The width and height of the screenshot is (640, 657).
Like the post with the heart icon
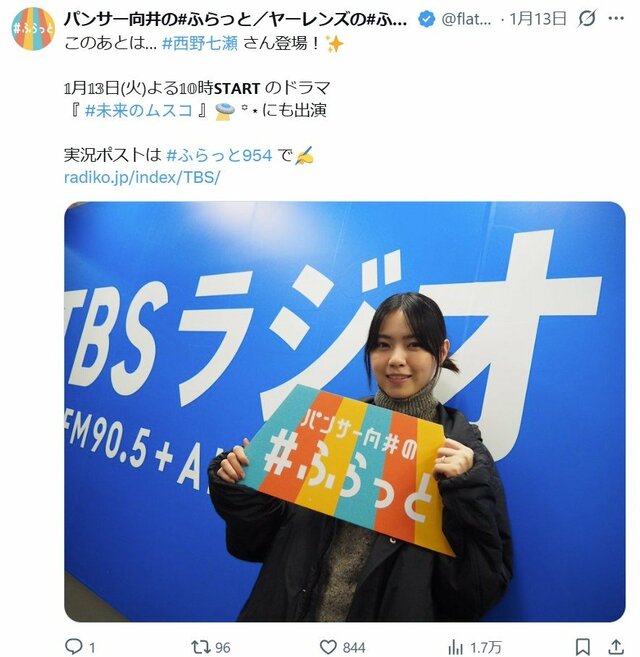pyautogui.click(x=328, y=647)
